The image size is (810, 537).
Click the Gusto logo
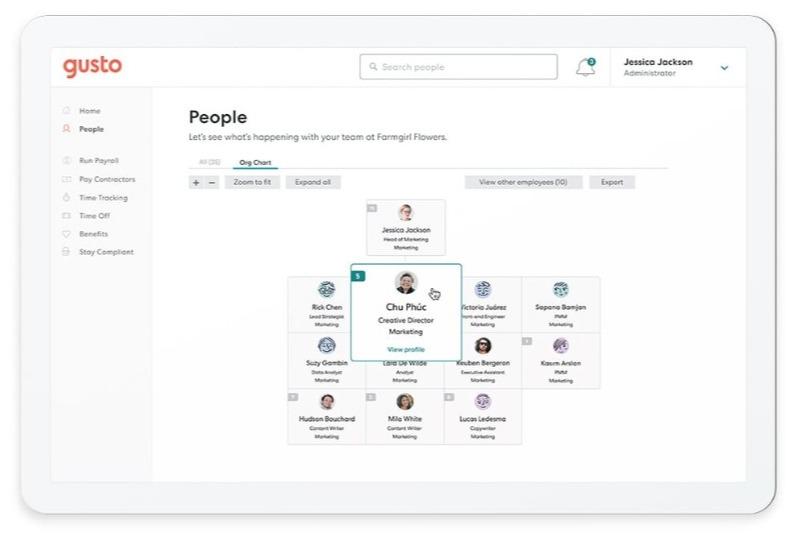point(92,67)
